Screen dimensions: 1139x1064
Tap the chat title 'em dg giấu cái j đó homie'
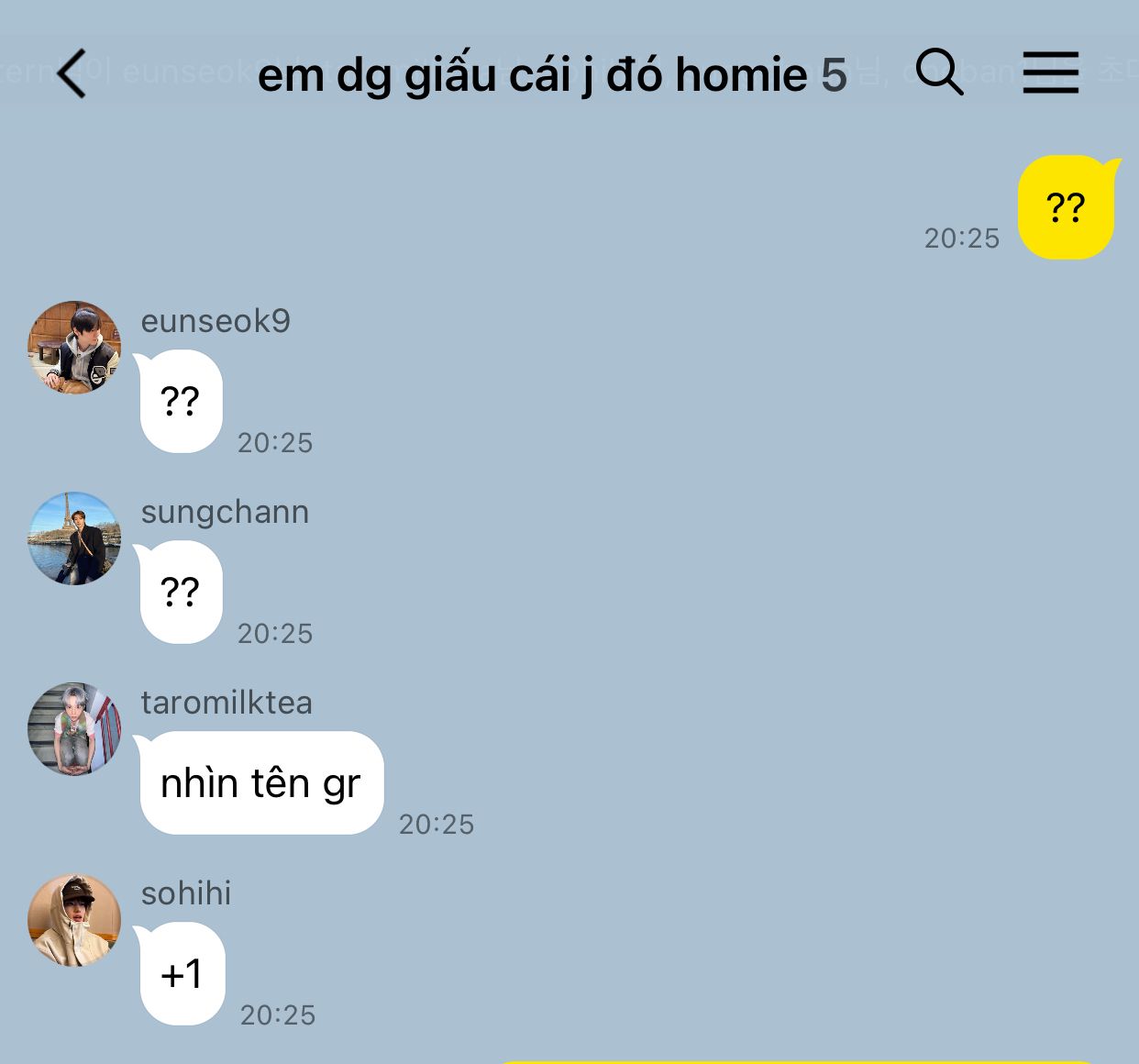click(x=532, y=75)
